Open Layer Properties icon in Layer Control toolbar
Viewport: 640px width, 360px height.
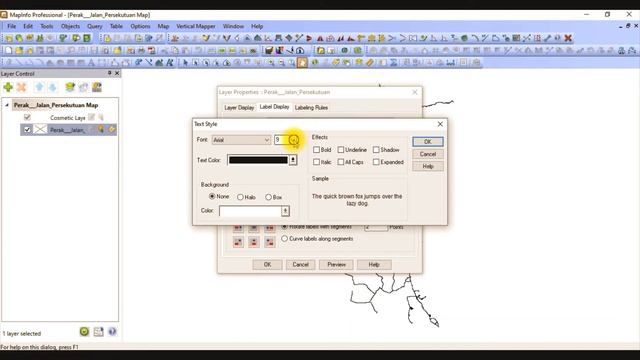coord(70,87)
